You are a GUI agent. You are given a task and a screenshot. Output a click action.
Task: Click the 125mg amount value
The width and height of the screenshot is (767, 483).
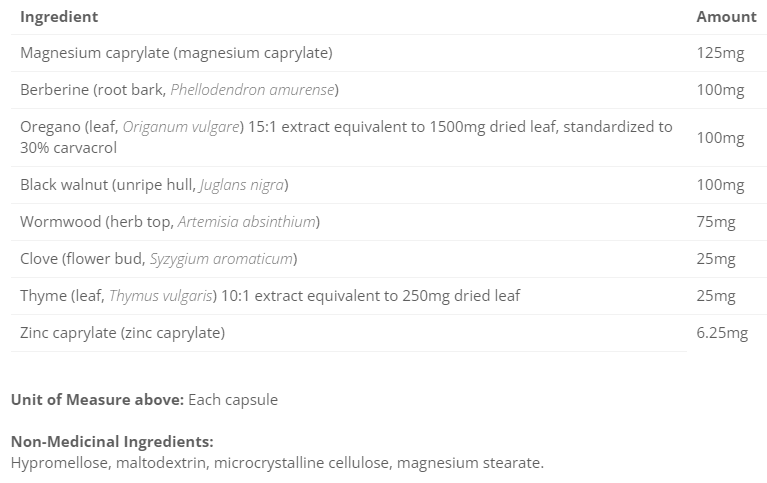(720, 53)
